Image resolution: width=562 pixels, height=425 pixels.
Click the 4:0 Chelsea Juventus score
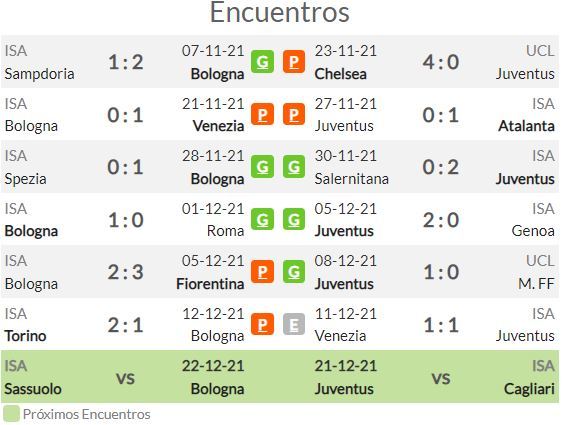click(x=441, y=62)
